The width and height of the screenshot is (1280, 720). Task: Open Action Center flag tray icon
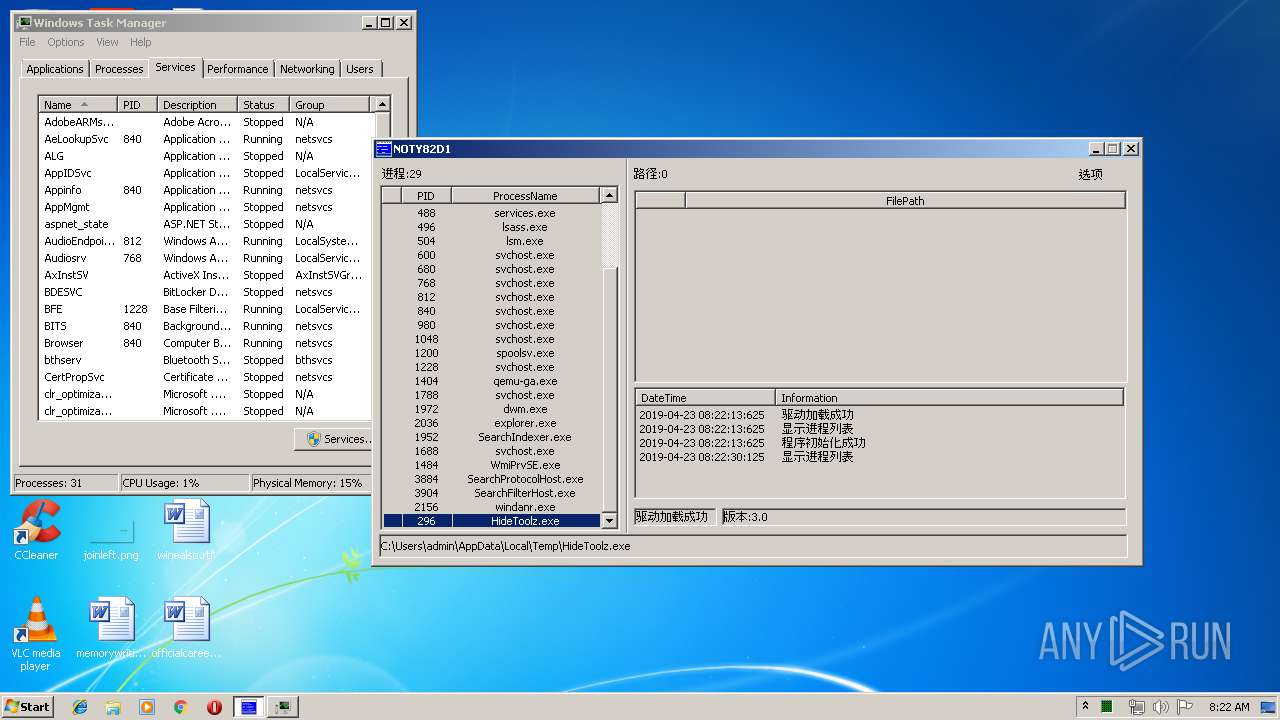(1185, 707)
